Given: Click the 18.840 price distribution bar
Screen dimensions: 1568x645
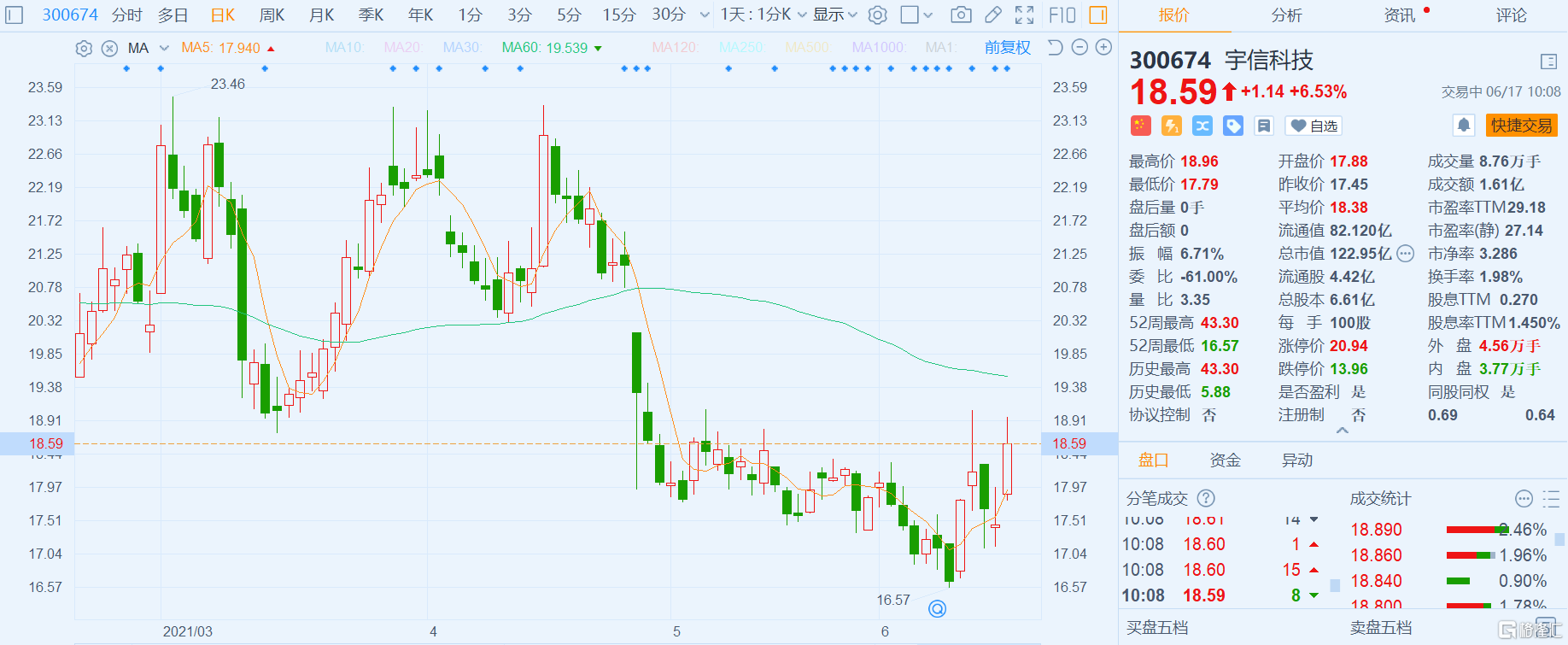Looking at the screenshot, I should (1456, 581).
